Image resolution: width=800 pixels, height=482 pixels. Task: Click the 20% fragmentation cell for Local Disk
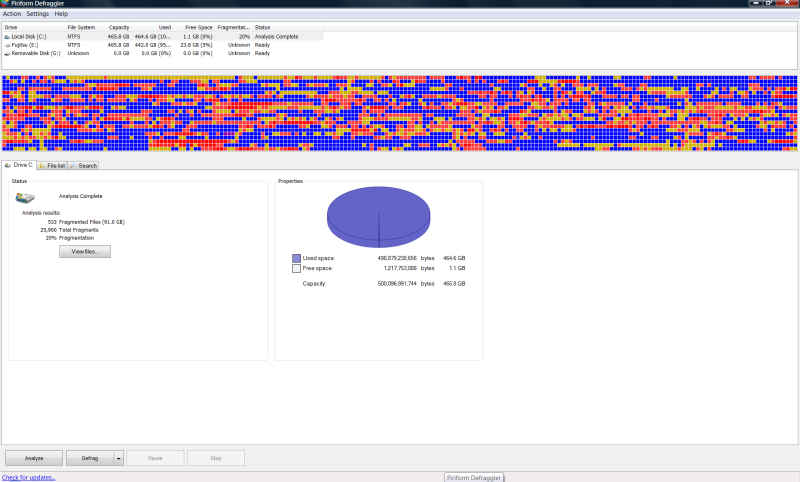pyautogui.click(x=244, y=37)
